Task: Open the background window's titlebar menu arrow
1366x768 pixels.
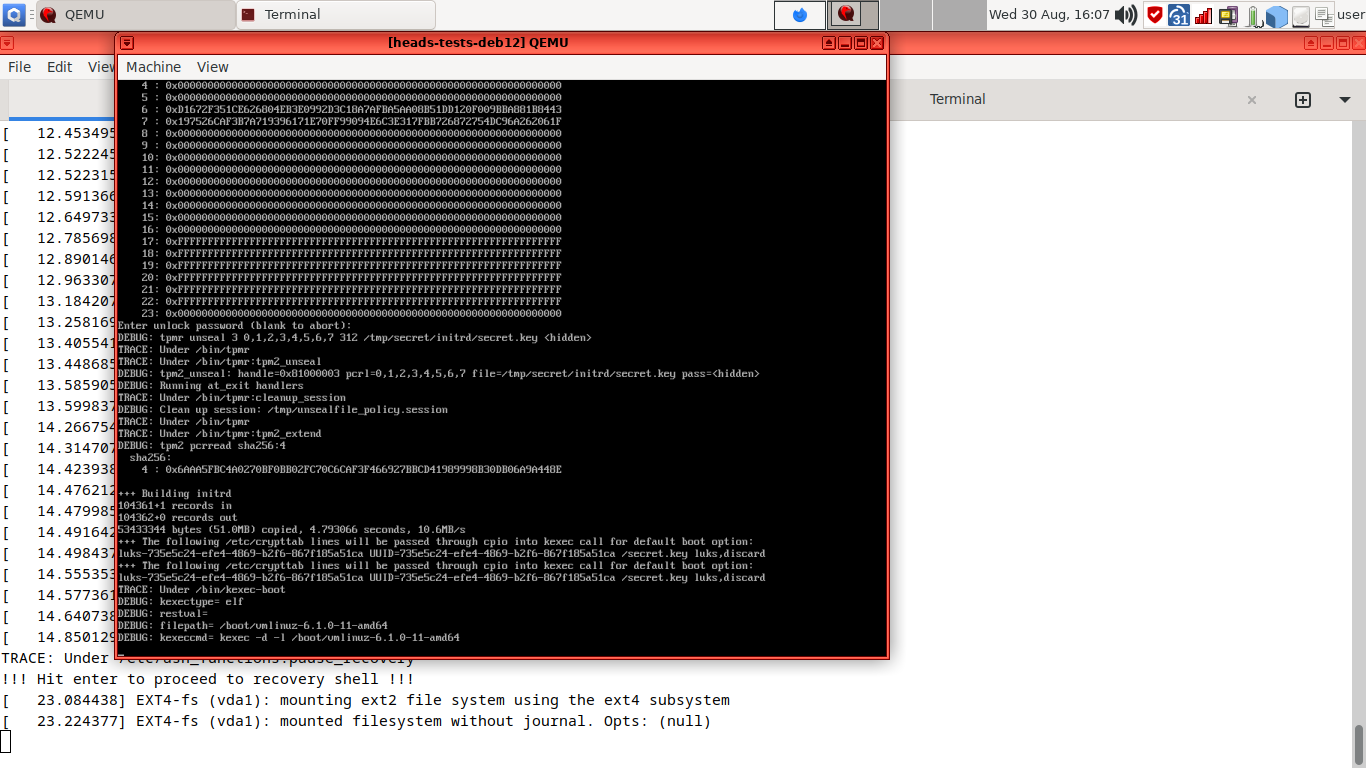Action: tap(7, 42)
